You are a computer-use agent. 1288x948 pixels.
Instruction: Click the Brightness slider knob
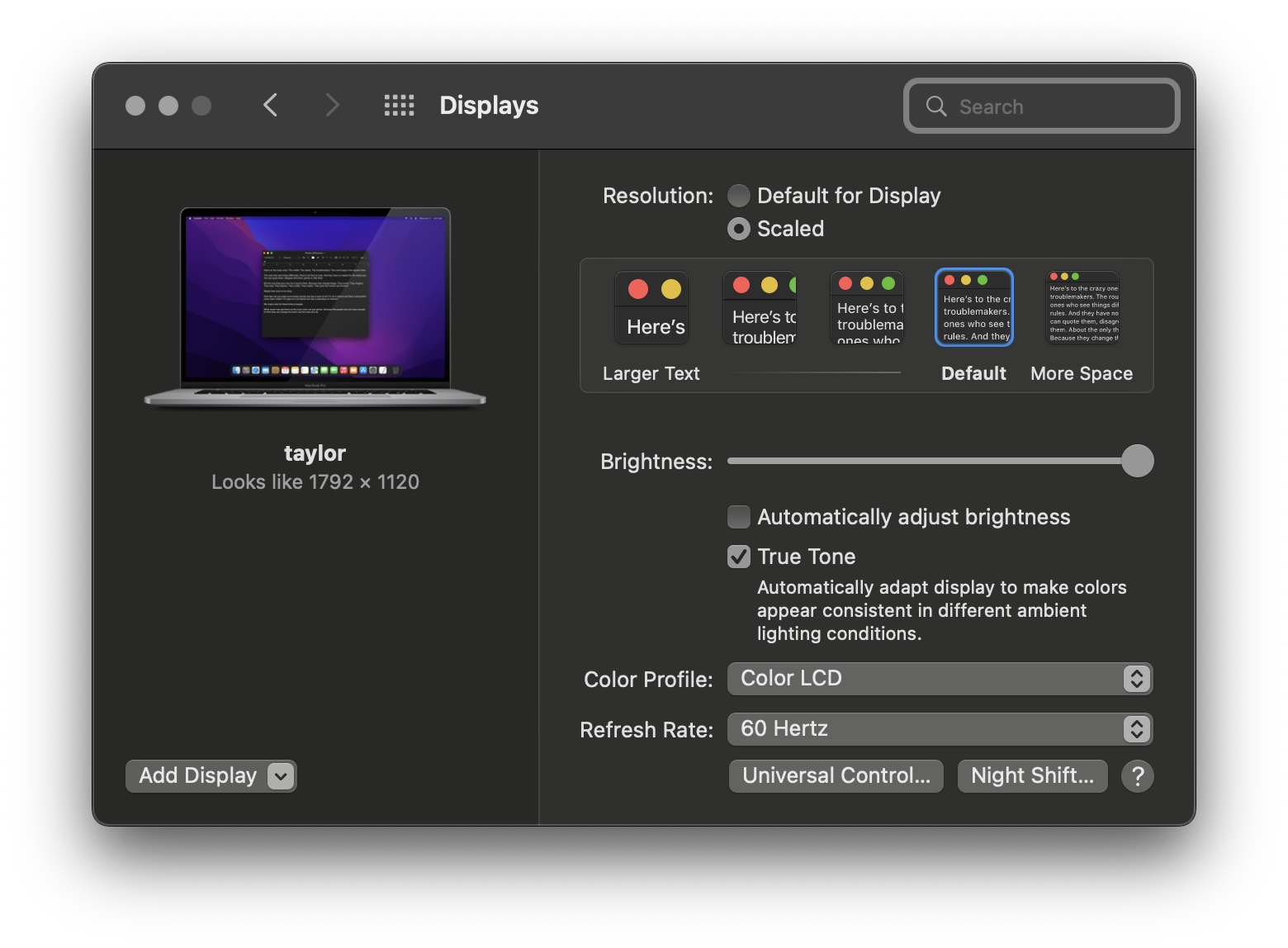(1137, 461)
